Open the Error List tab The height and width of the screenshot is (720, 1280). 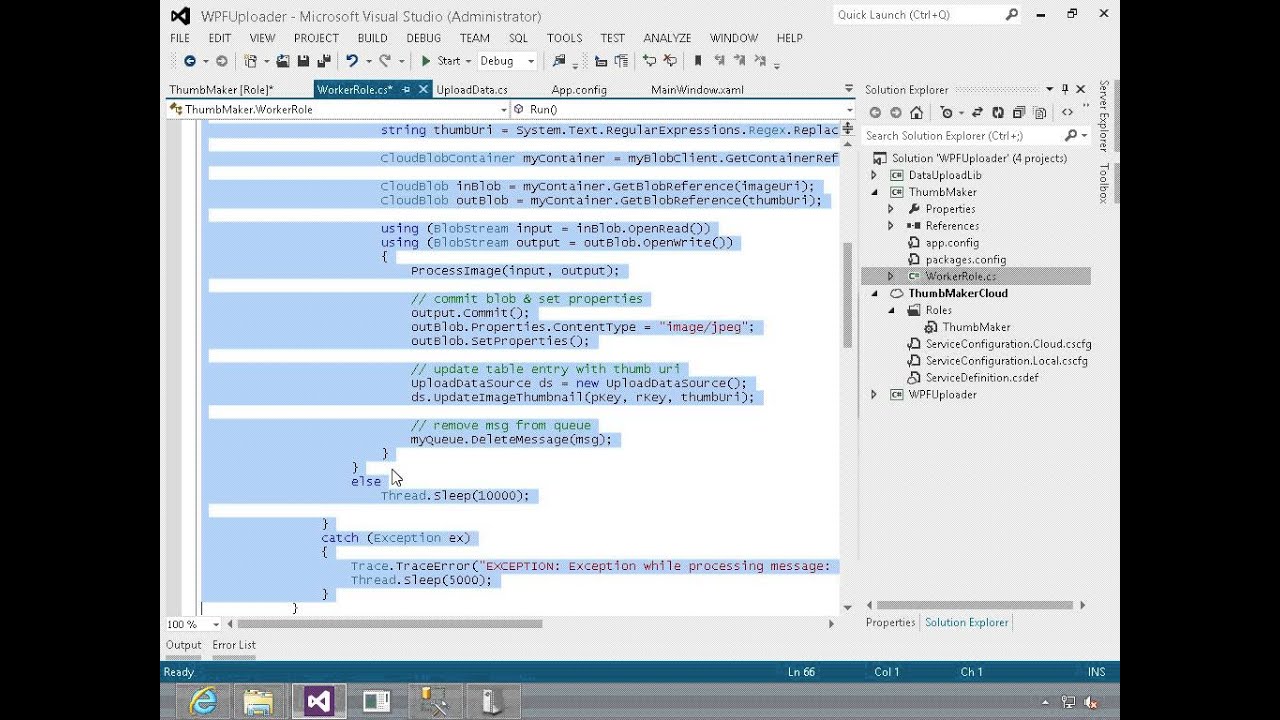pyautogui.click(x=234, y=645)
